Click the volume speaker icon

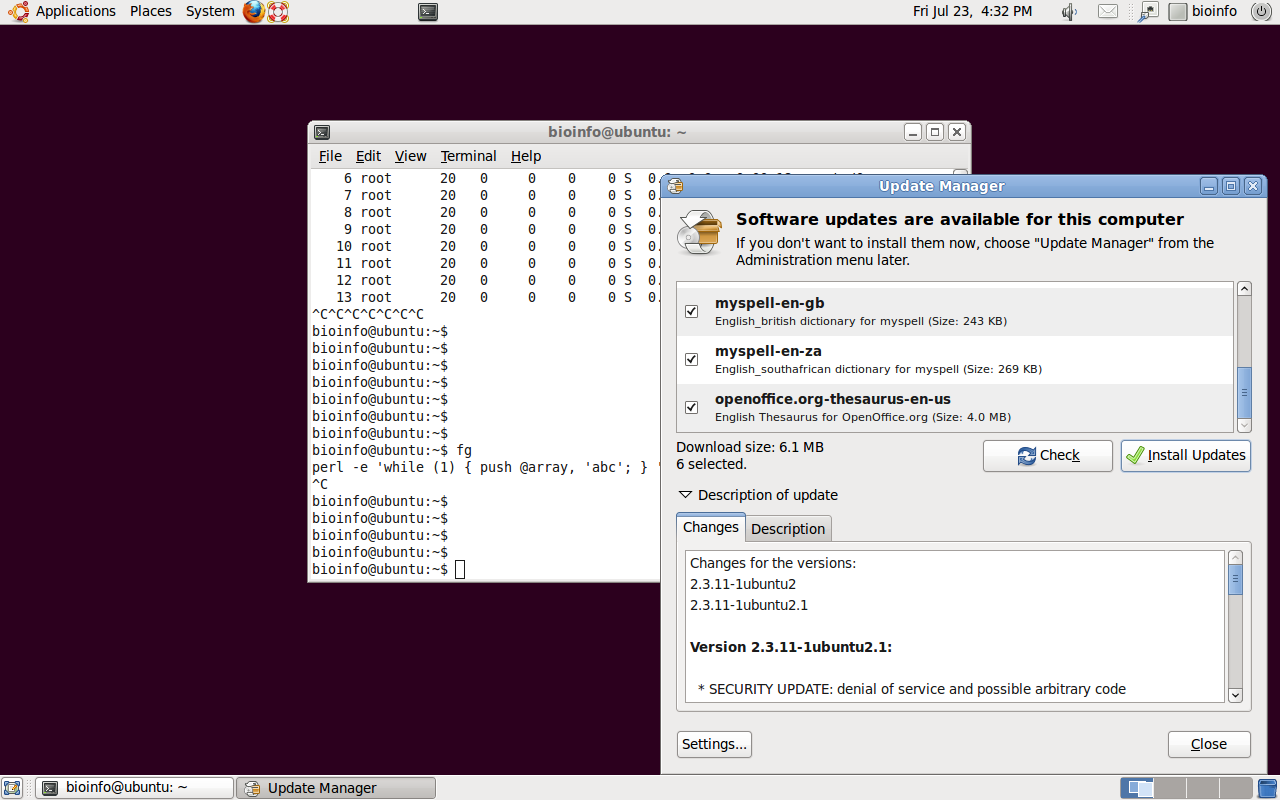pos(1069,12)
